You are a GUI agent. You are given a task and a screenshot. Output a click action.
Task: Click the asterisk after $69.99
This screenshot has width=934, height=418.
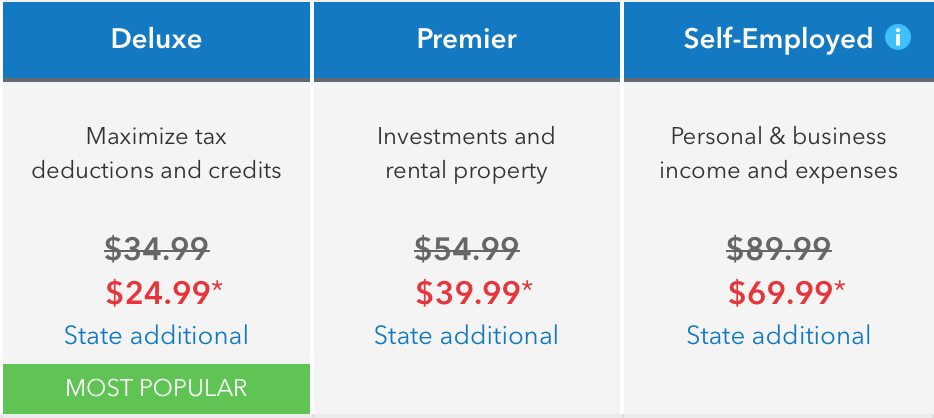pos(839,287)
